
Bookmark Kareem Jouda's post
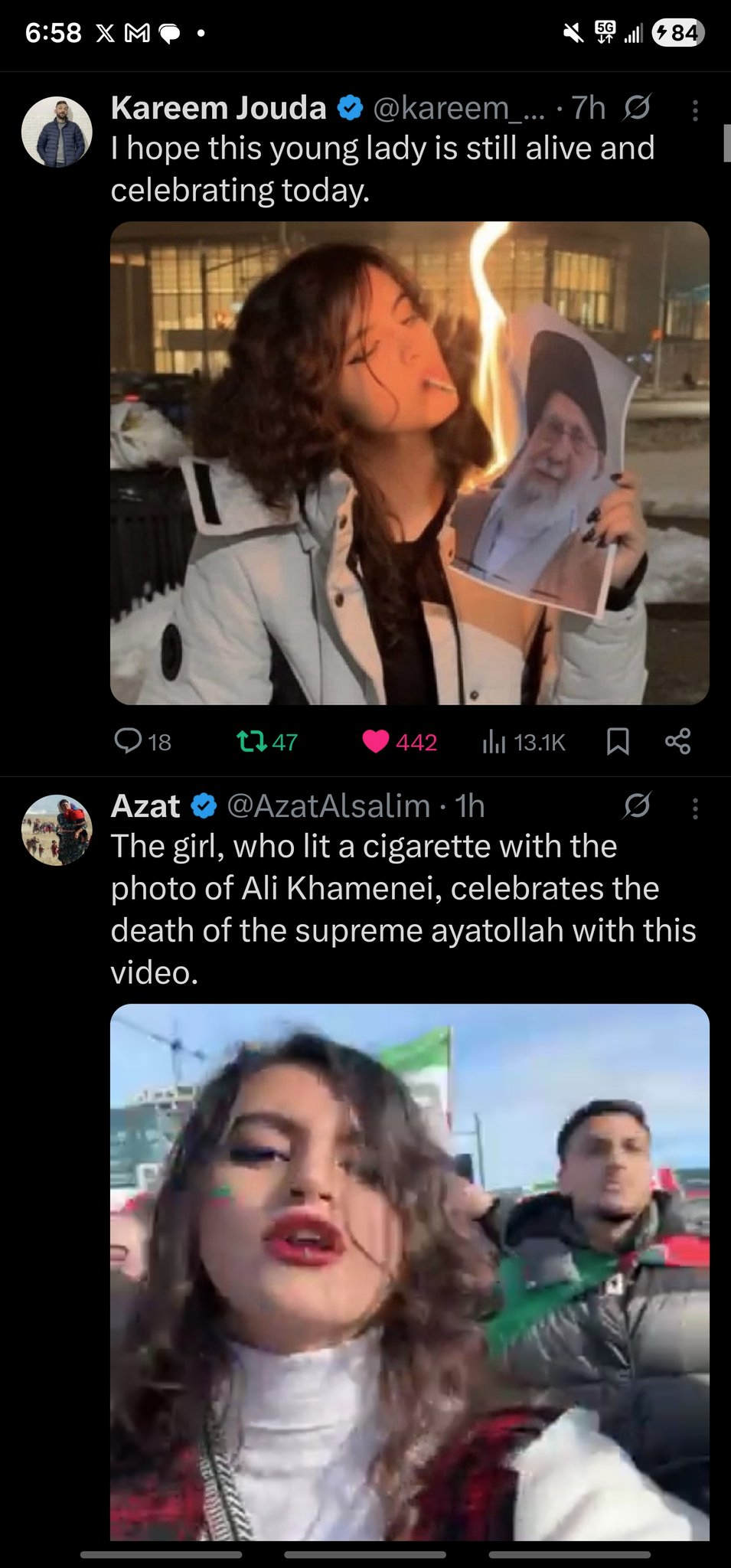tap(618, 741)
